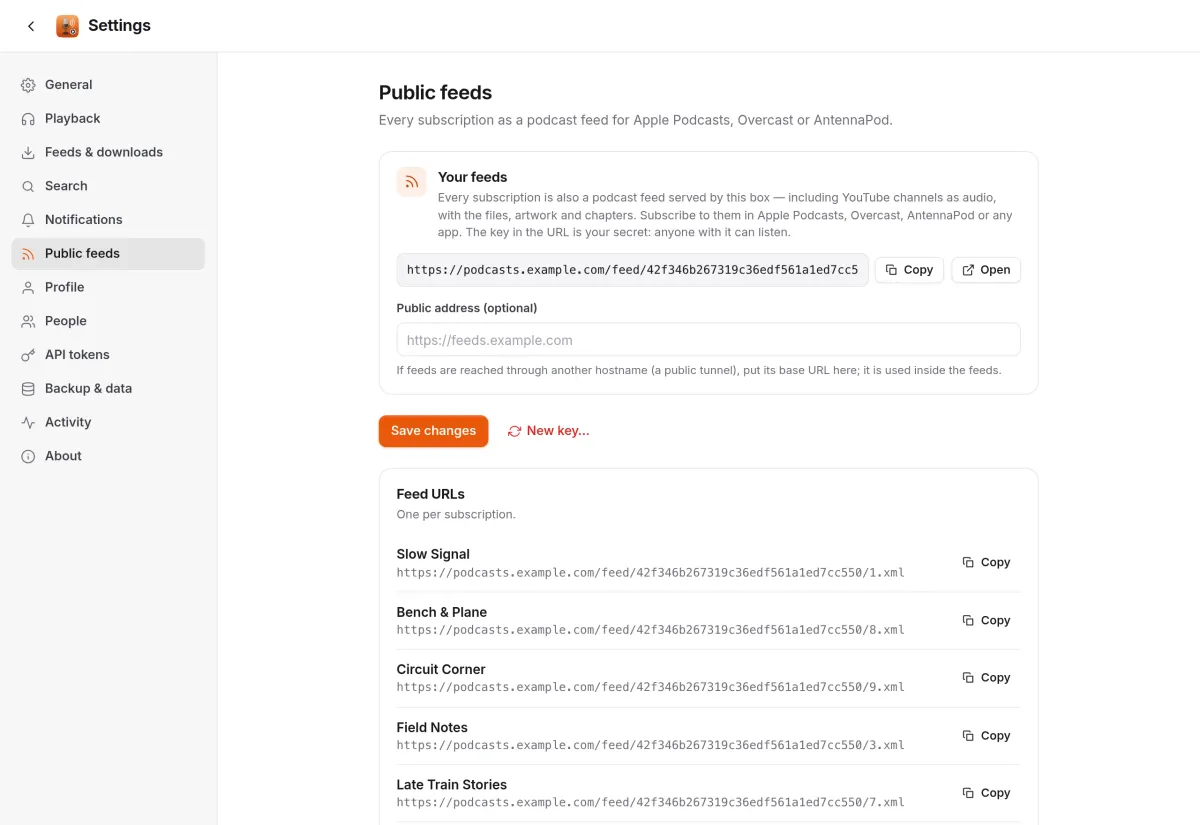Screen dimensions: 1200x825
Task: Click the General gear icon
Action: (28, 85)
